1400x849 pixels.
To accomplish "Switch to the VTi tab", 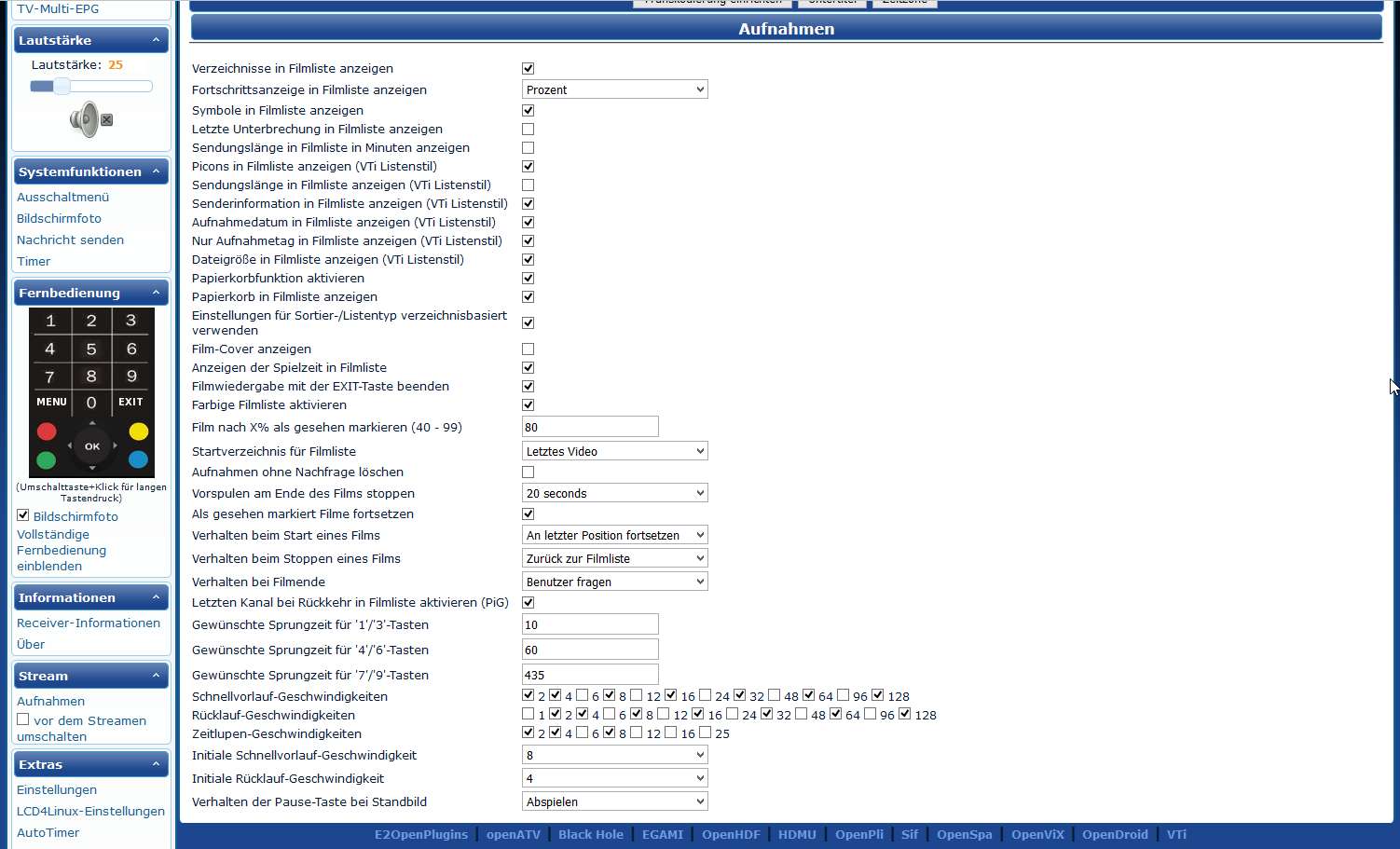I will tap(1176, 835).
